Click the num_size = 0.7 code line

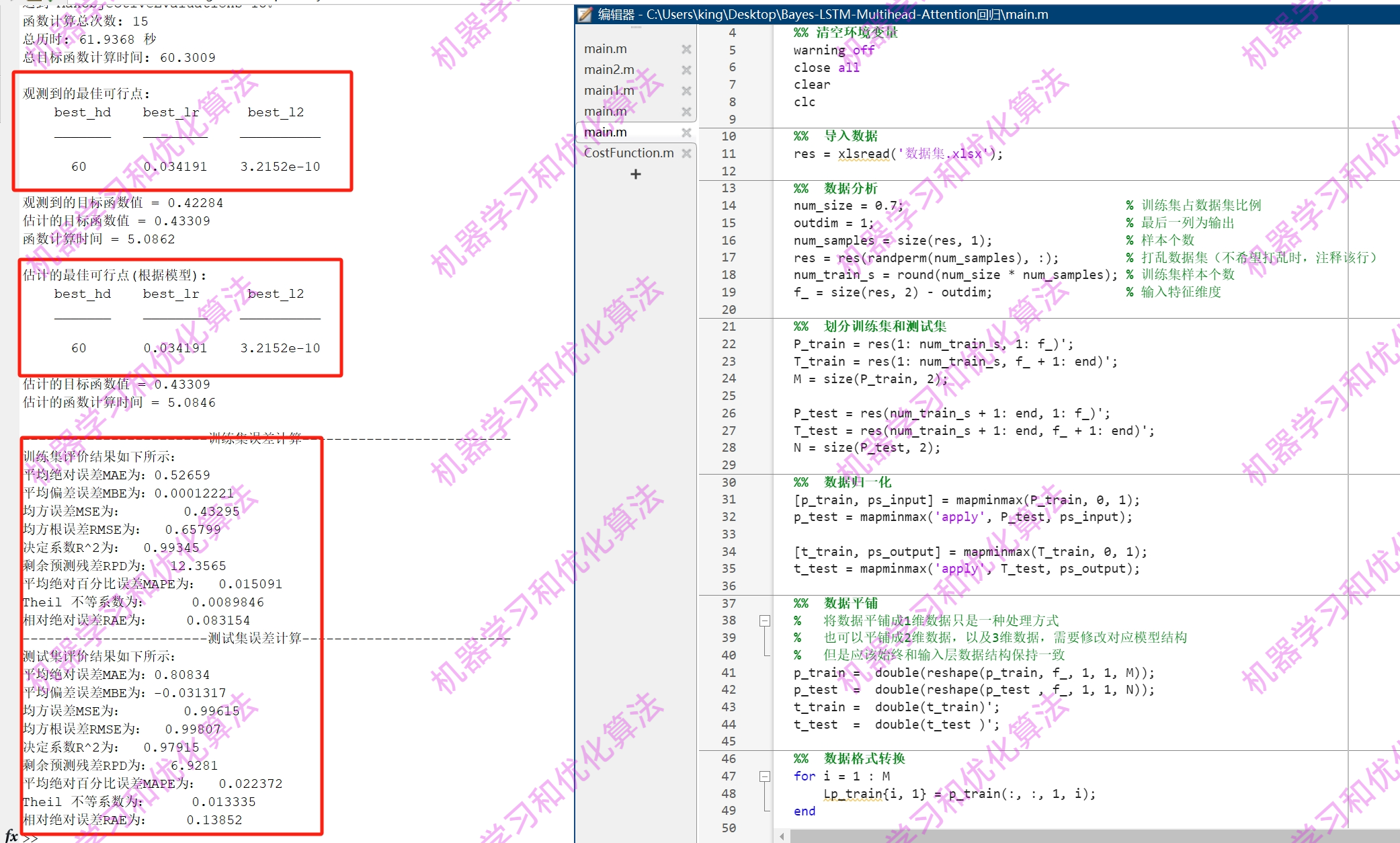click(x=848, y=206)
